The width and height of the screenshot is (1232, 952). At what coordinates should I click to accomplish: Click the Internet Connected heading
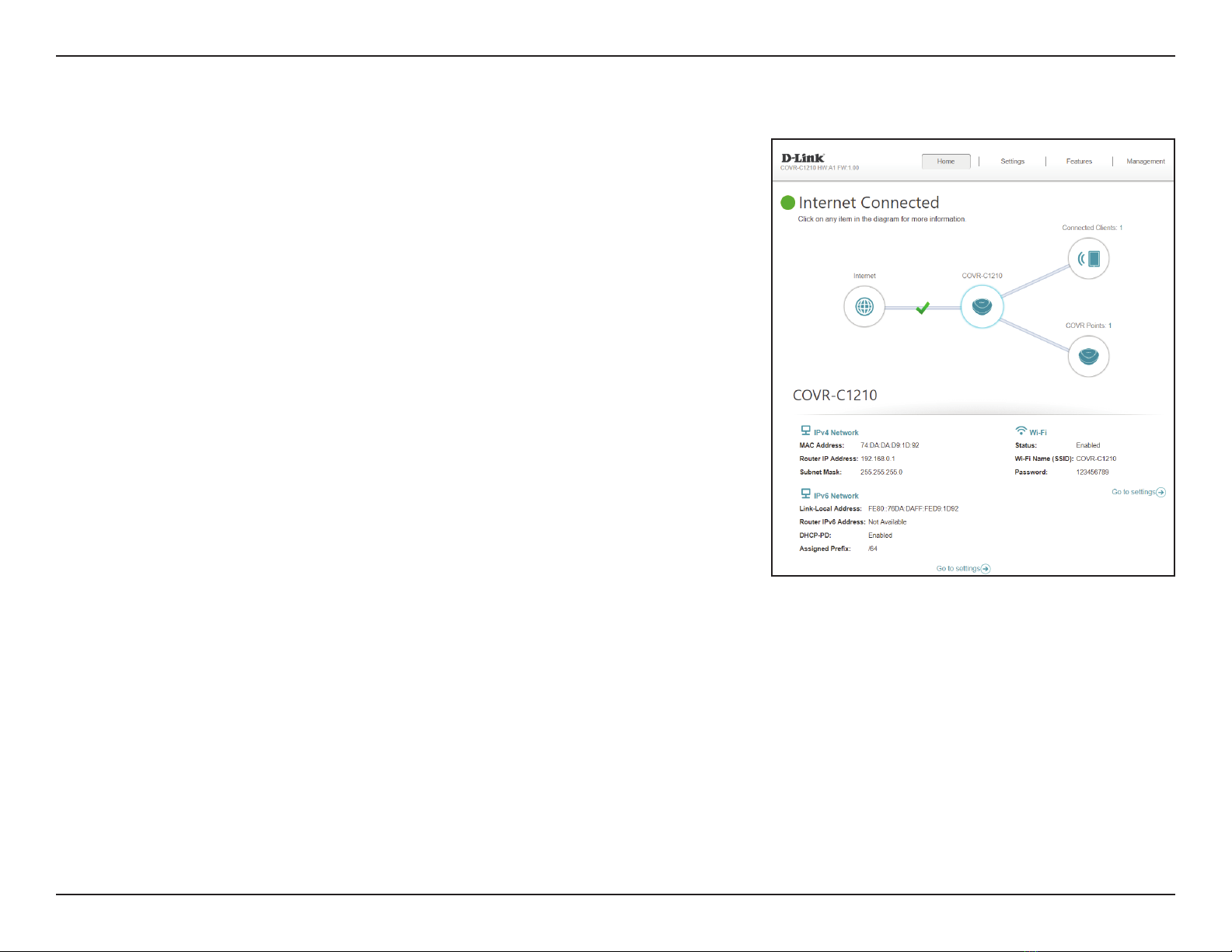coord(869,203)
